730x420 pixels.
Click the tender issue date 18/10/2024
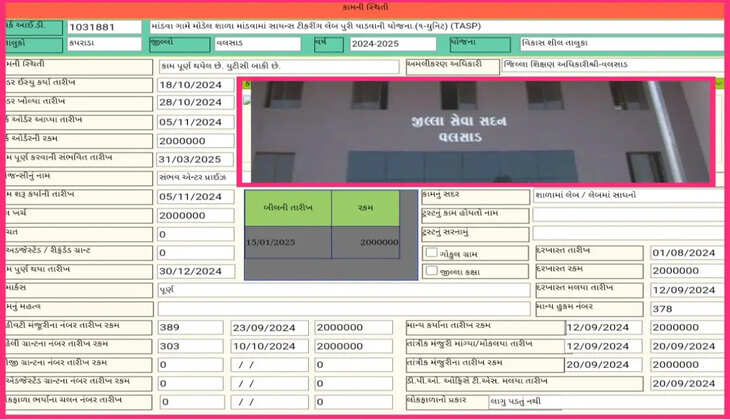pyautogui.click(x=196, y=84)
